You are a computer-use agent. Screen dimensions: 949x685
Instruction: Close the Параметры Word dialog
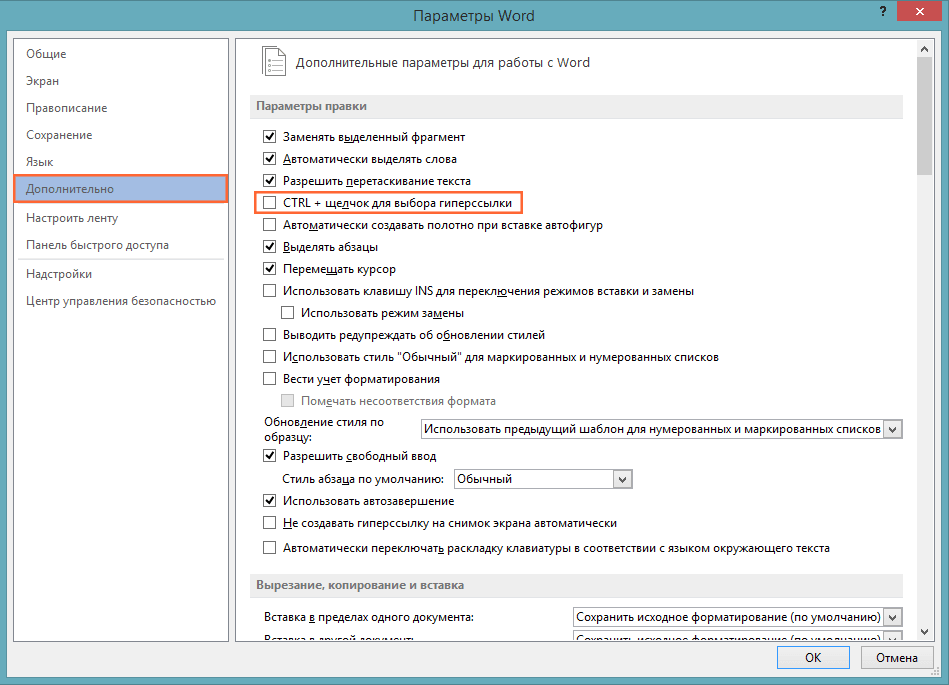[919, 11]
